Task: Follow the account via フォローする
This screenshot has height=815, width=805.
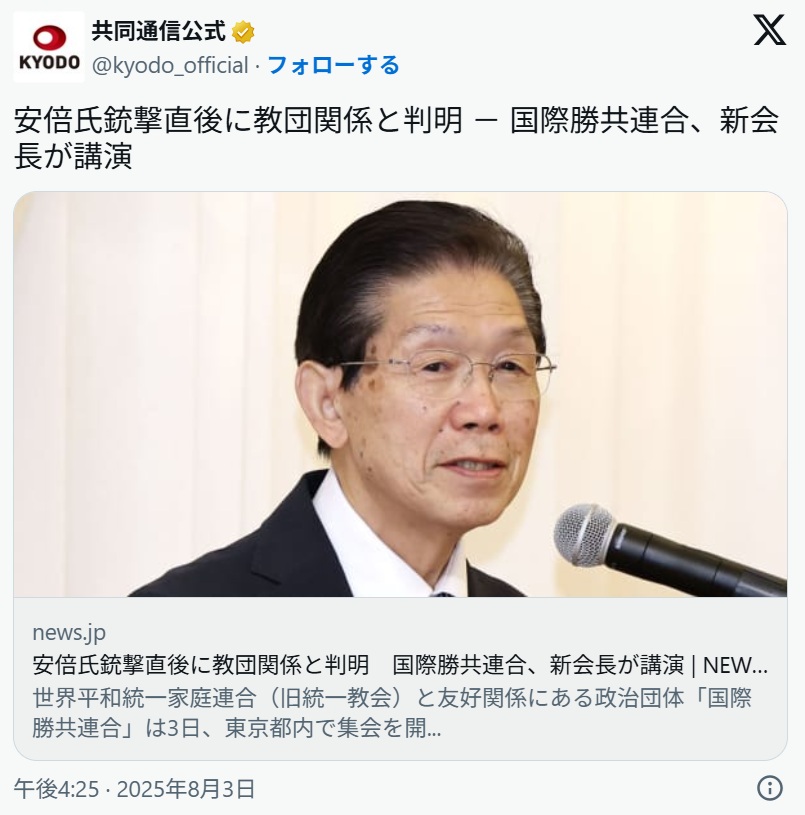Action: [x=333, y=65]
